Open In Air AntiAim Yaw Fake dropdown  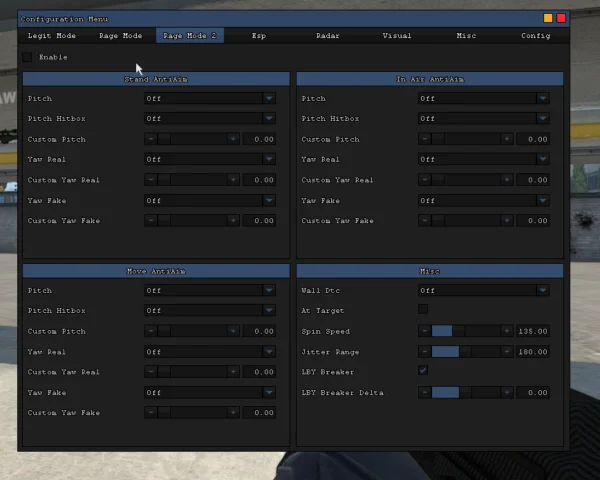pyautogui.click(x=484, y=200)
